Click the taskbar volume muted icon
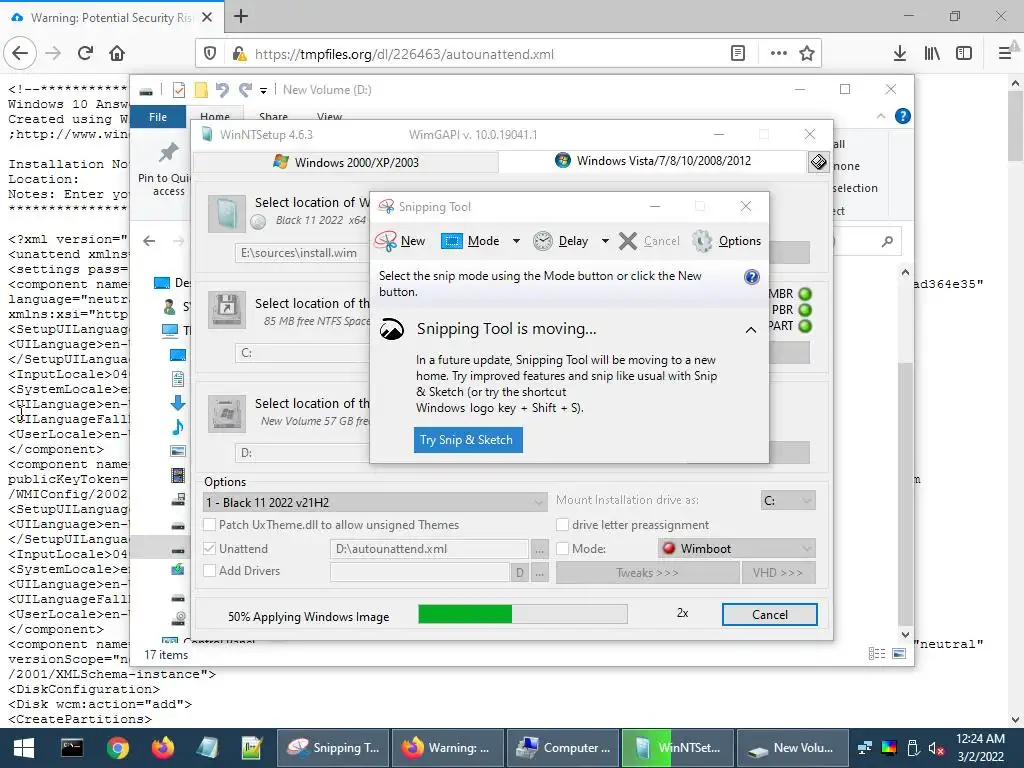The width and height of the screenshot is (1024, 768). click(x=936, y=748)
